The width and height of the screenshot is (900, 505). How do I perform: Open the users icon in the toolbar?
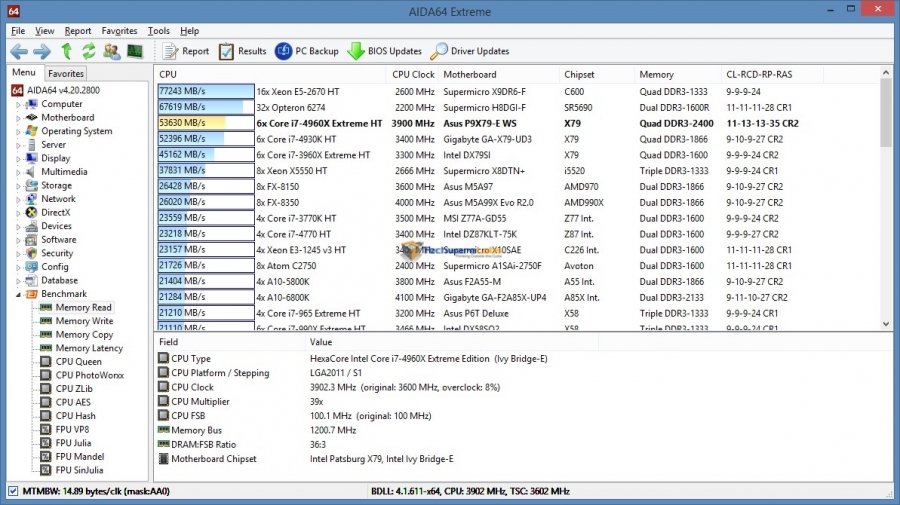112,52
